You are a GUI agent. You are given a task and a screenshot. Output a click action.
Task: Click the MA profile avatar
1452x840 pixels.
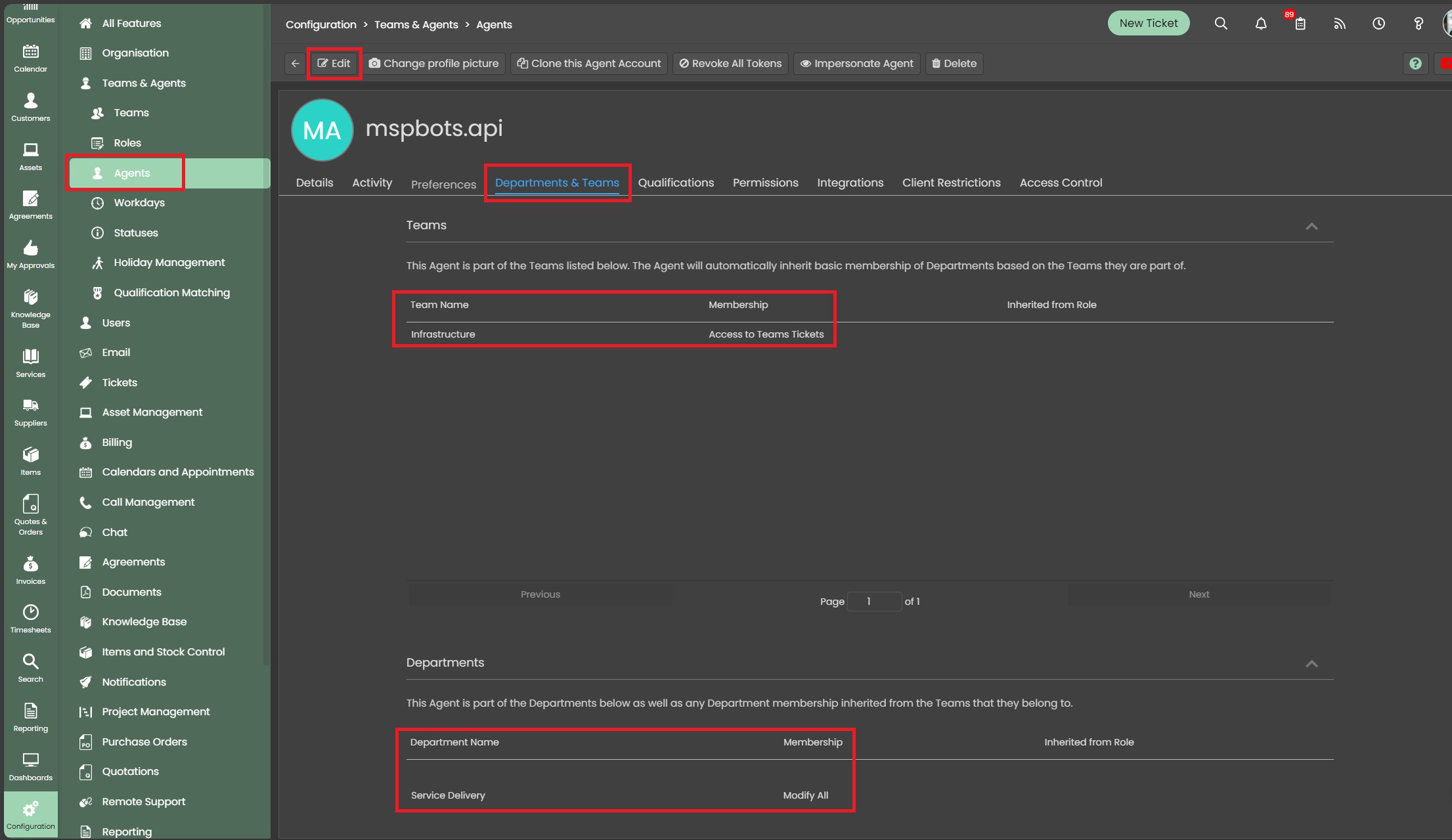[322, 130]
